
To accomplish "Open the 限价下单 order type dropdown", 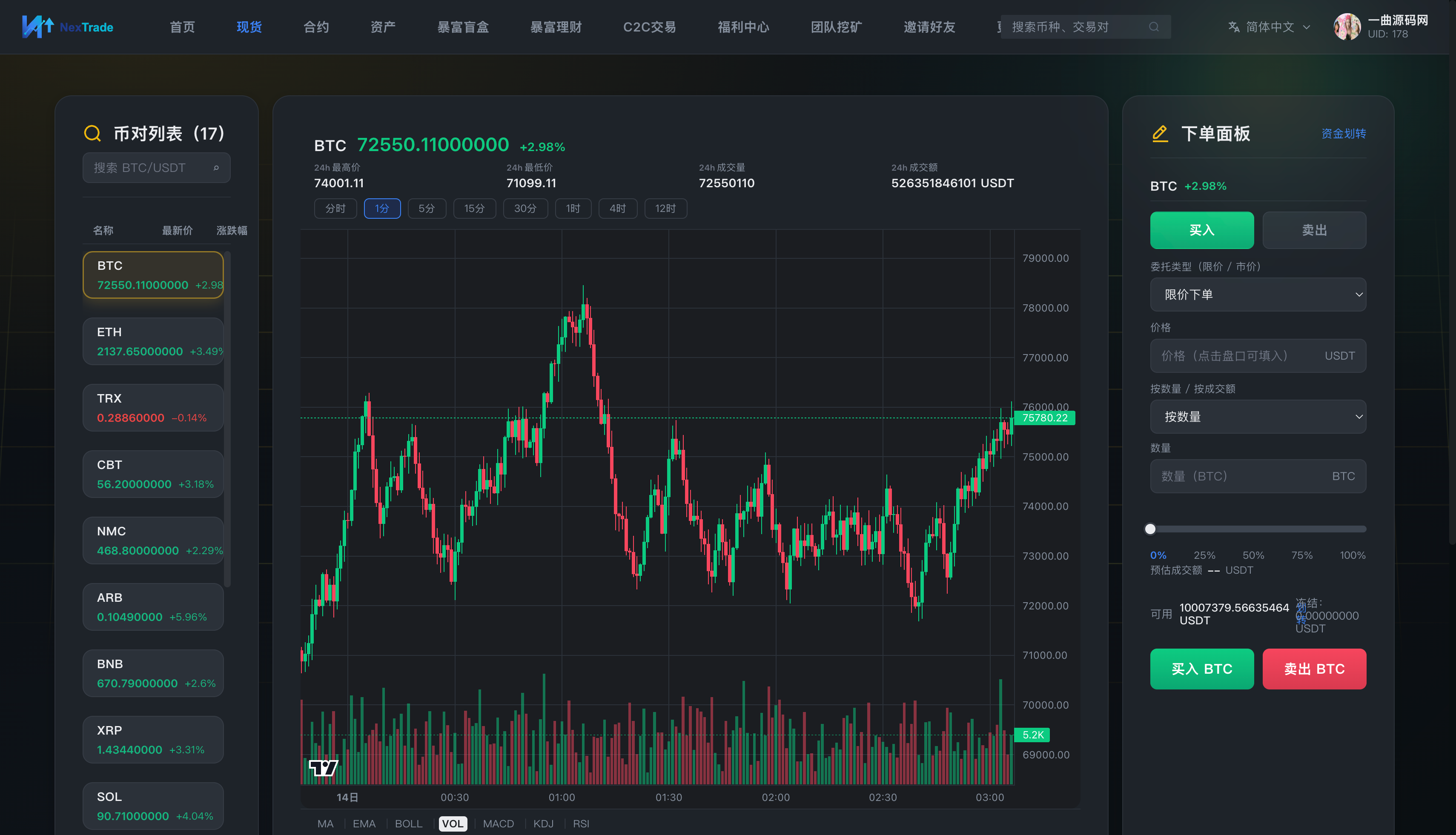I will click(x=1258, y=295).
